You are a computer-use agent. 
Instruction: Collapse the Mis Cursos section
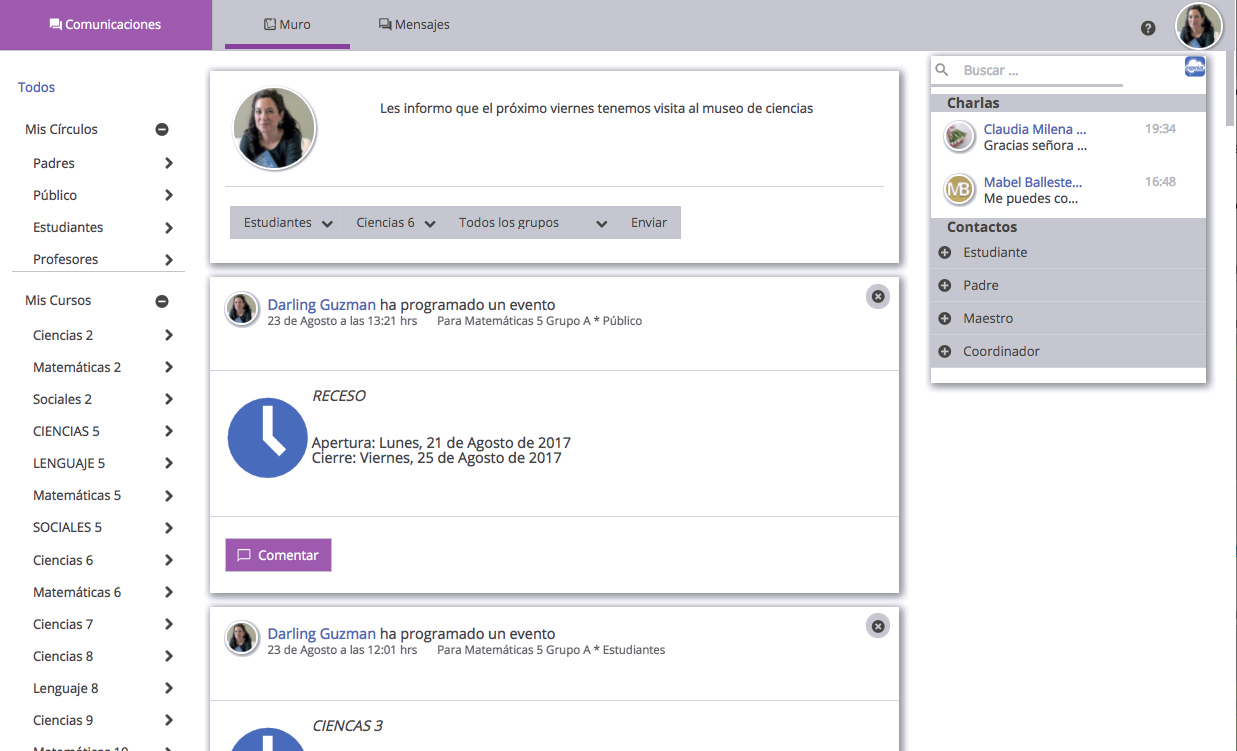tap(162, 301)
